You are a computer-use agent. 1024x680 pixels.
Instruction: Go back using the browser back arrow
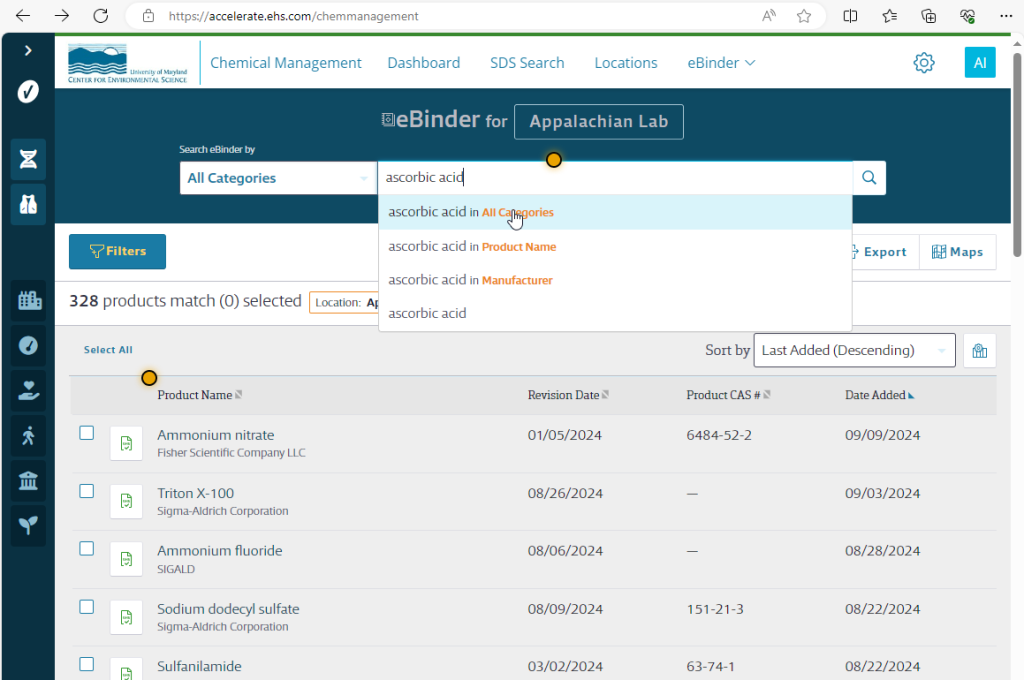tap(23, 16)
